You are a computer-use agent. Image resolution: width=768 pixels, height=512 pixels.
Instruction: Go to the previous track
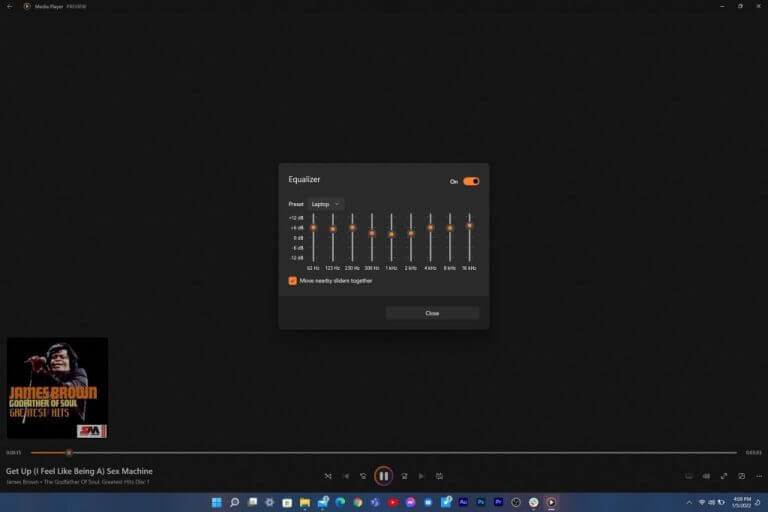[346, 476]
